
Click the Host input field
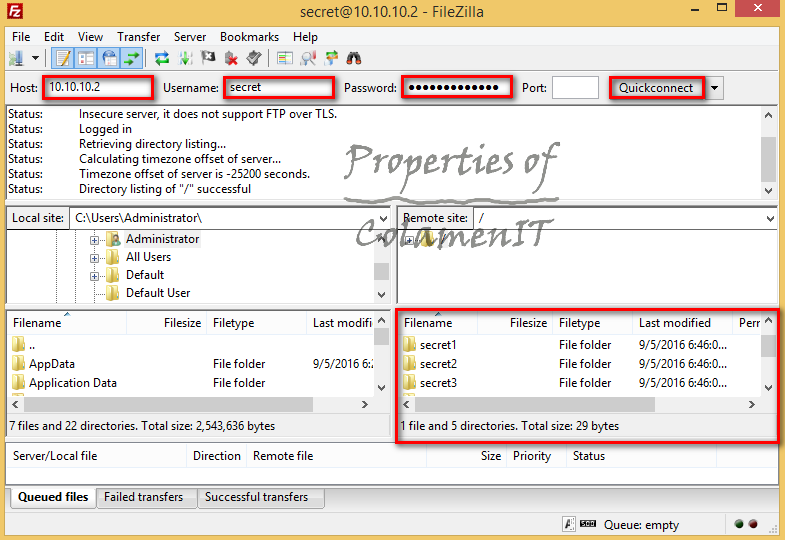pyautogui.click(x=98, y=88)
